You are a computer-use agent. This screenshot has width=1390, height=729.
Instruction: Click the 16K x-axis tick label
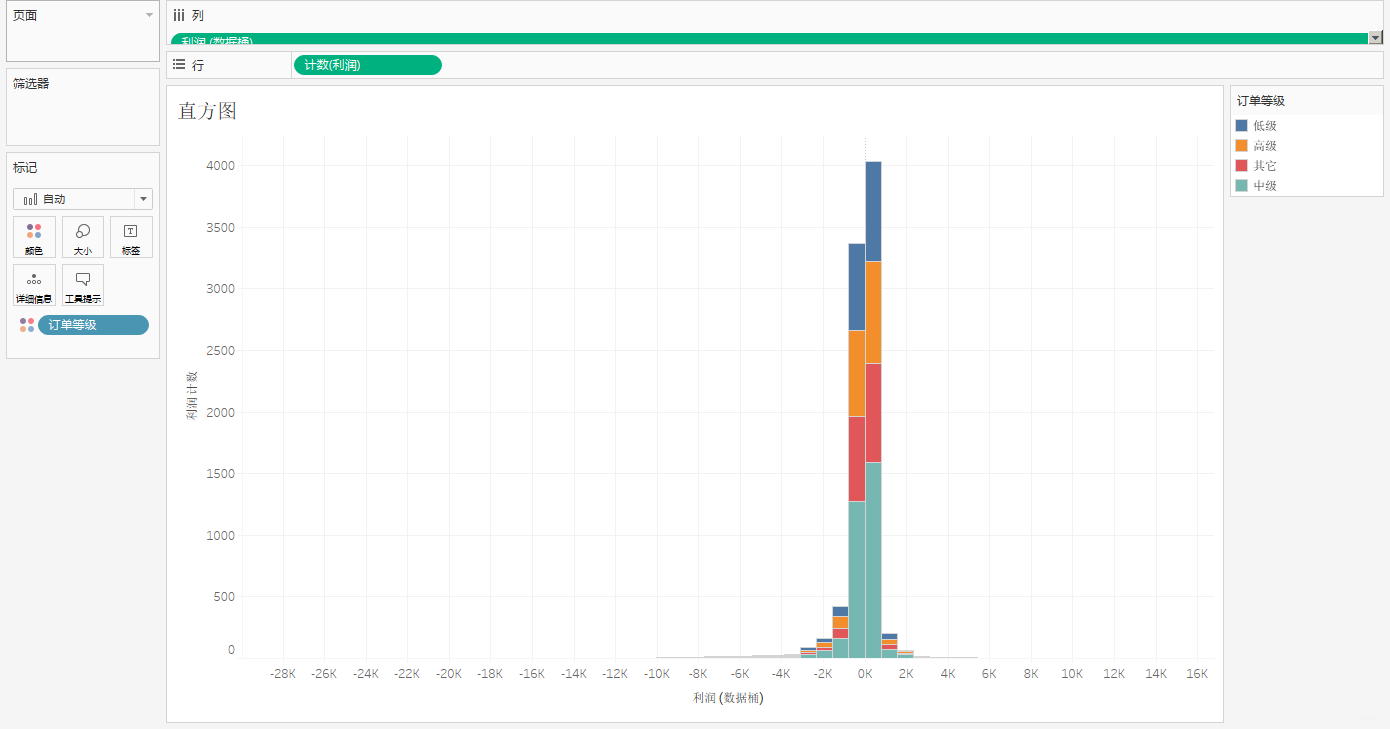(1197, 675)
